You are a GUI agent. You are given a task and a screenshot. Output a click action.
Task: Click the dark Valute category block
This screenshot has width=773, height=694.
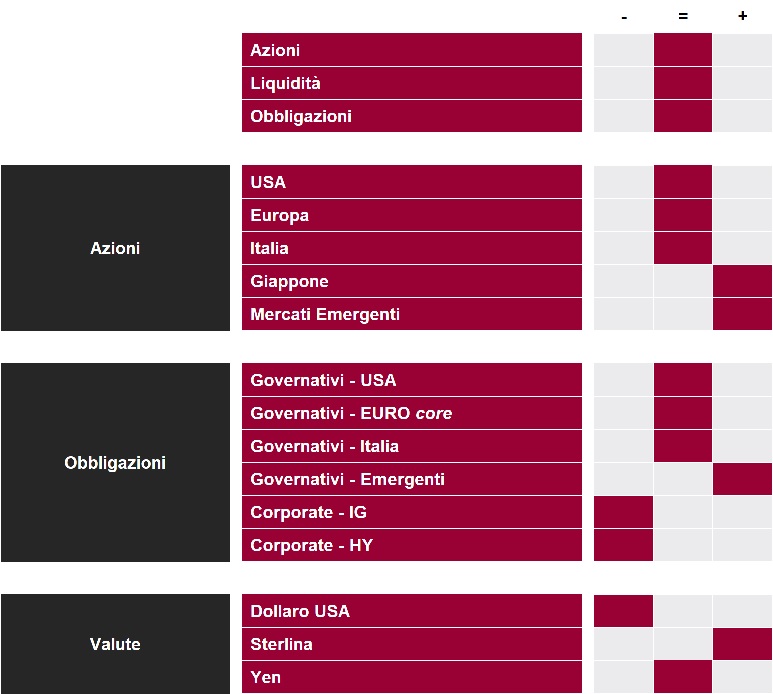[115, 644]
